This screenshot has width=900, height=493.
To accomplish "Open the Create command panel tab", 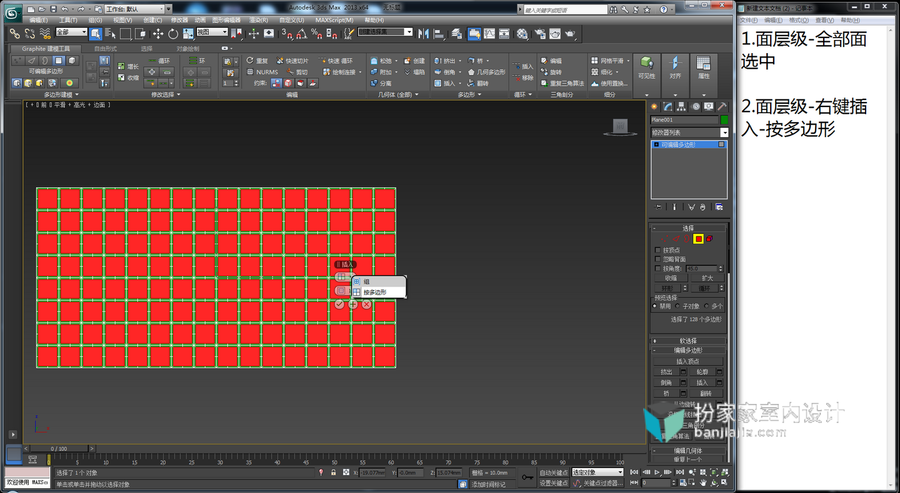I will [654, 107].
